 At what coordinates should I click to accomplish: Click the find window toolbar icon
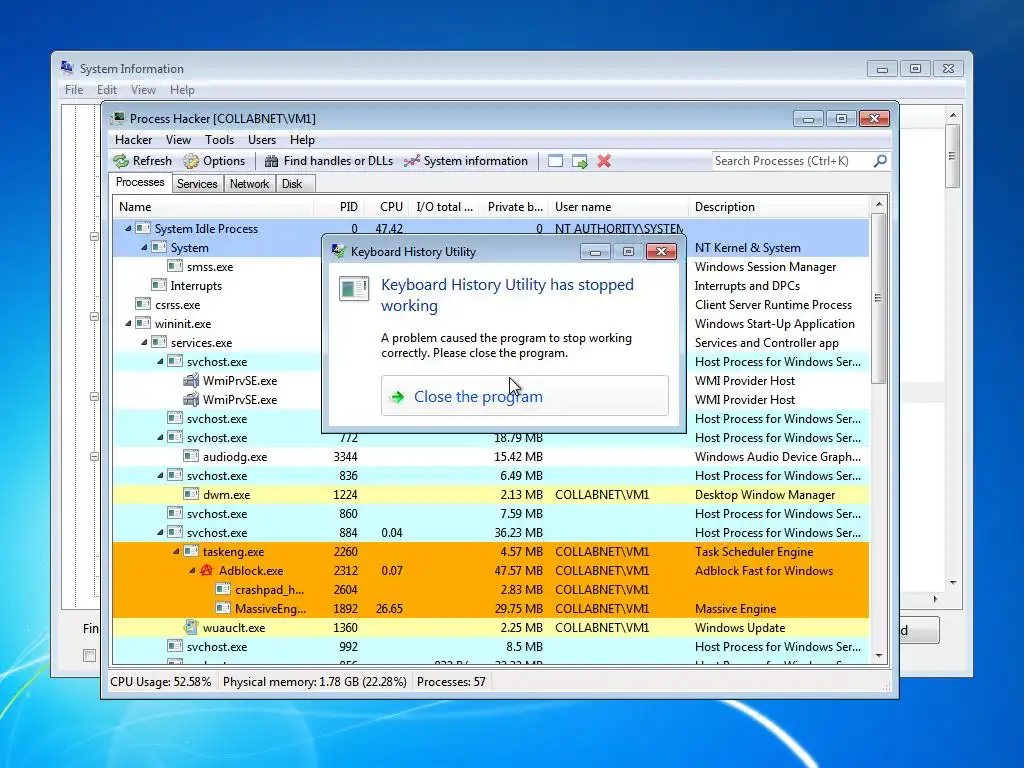(555, 161)
